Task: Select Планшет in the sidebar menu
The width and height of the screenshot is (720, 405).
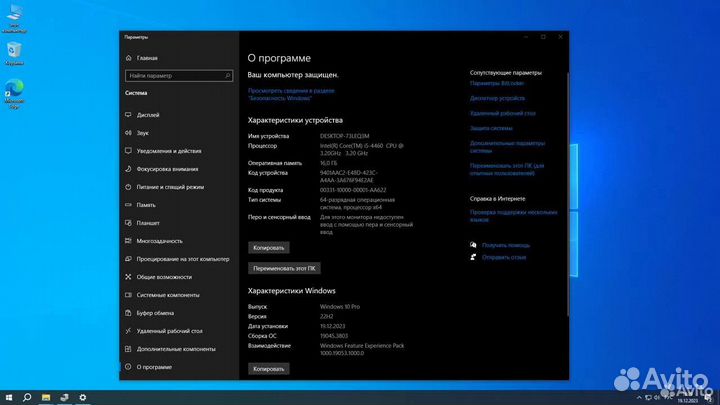Action: pos(148,223)
